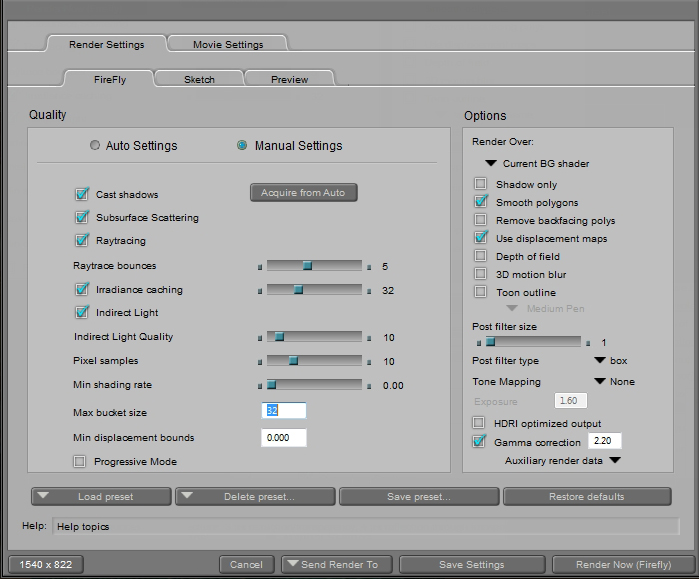
Task: Open Tone Mapping None dropdown
Action: (x=600, y=381)
